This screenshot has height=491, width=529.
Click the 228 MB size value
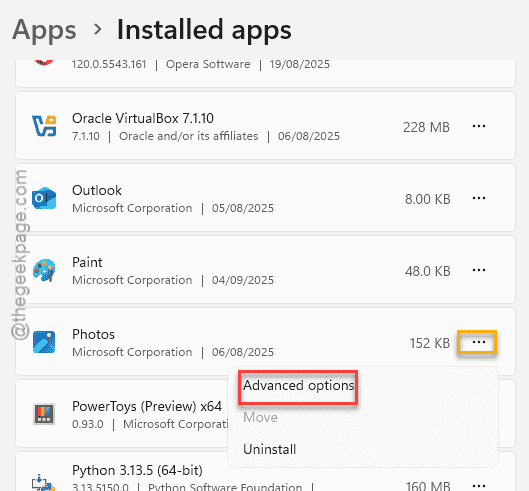[x=426, y=128]
